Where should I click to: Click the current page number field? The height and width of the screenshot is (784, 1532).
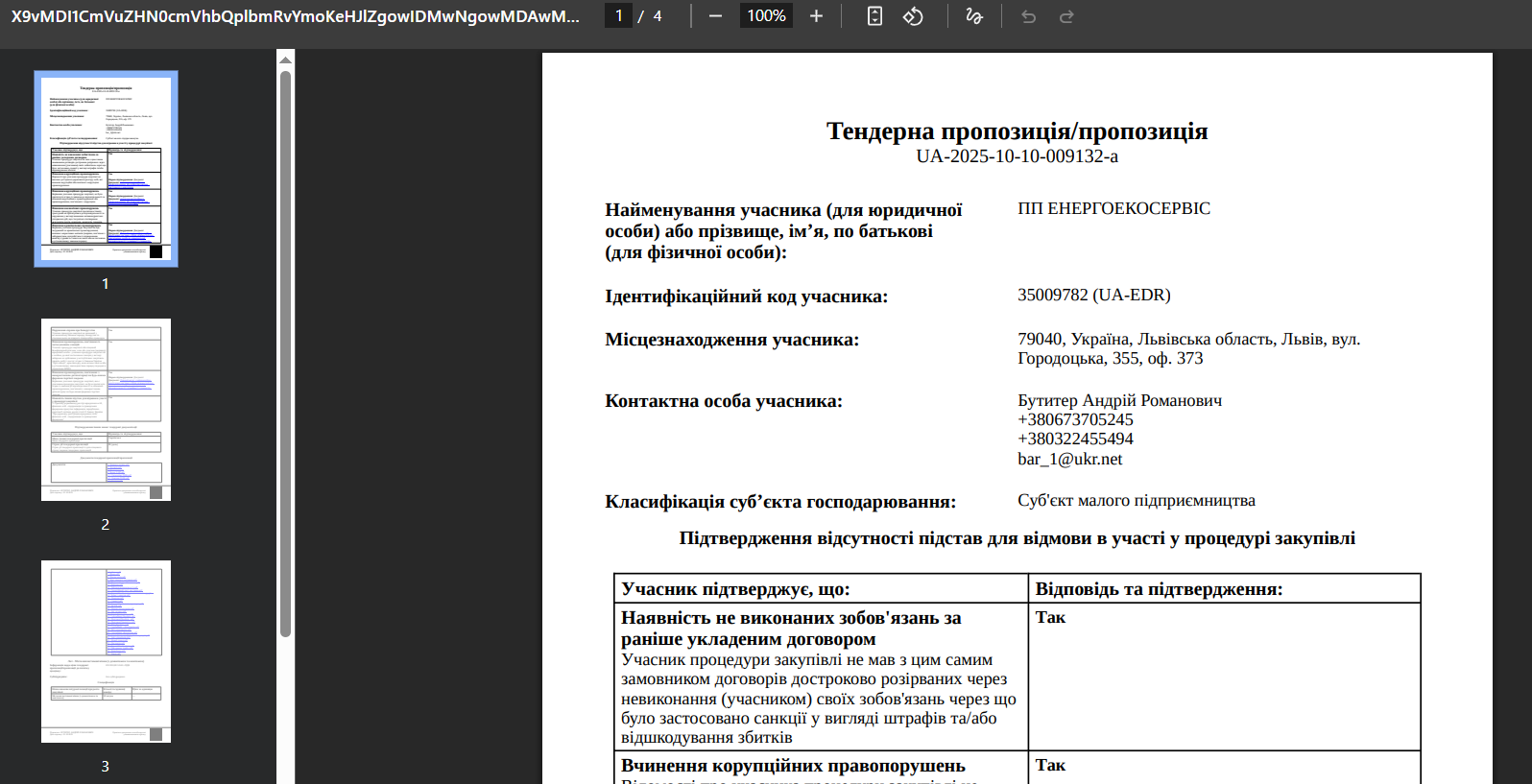(x=619, y=16)
